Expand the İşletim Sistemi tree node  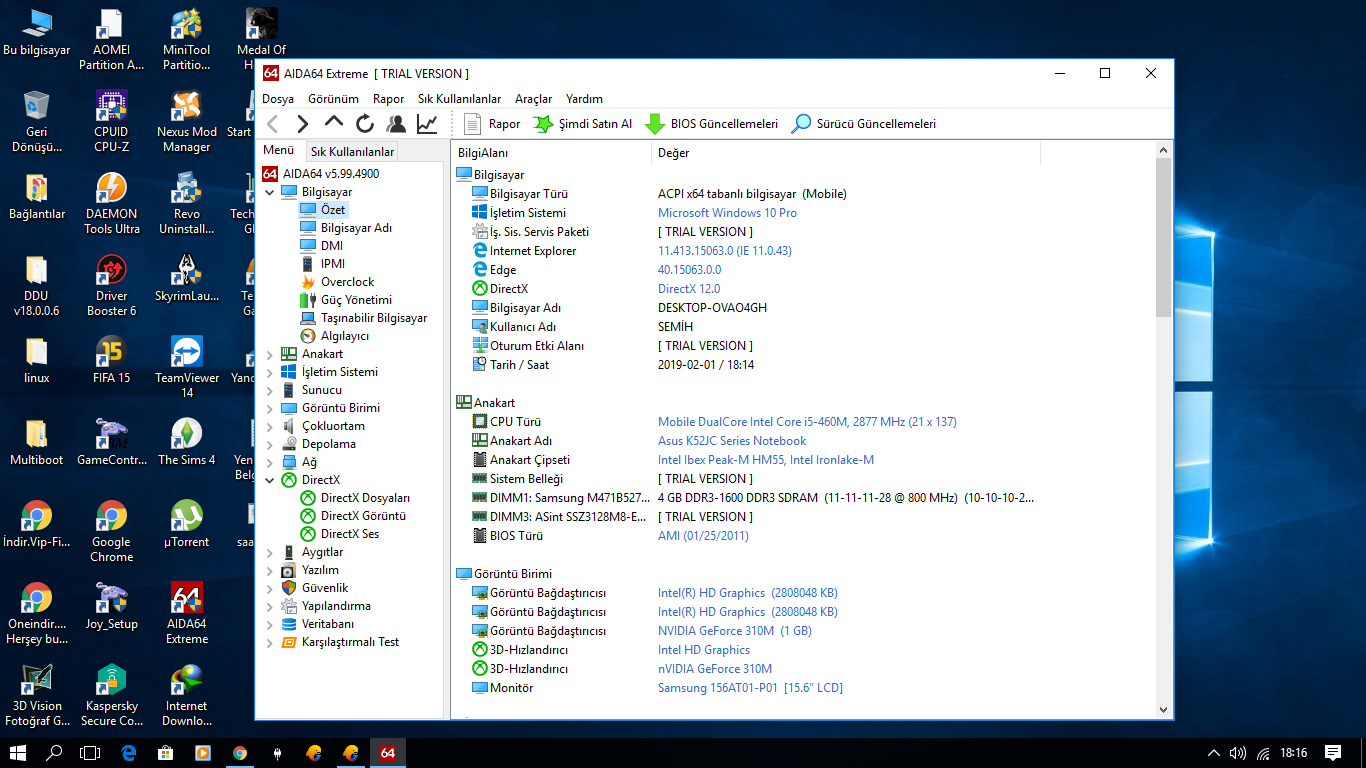[269, 372]
